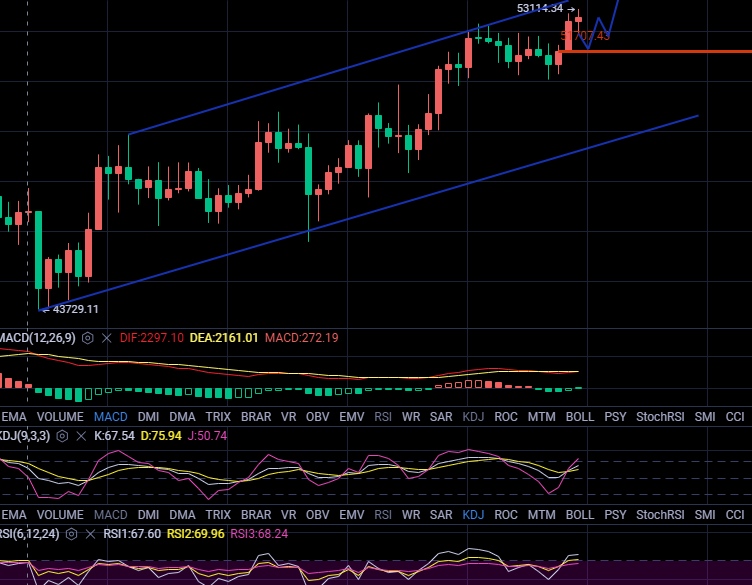Click the yellow D:75.94 value label
The image size is (752, 585).
(x=161, y=436)
